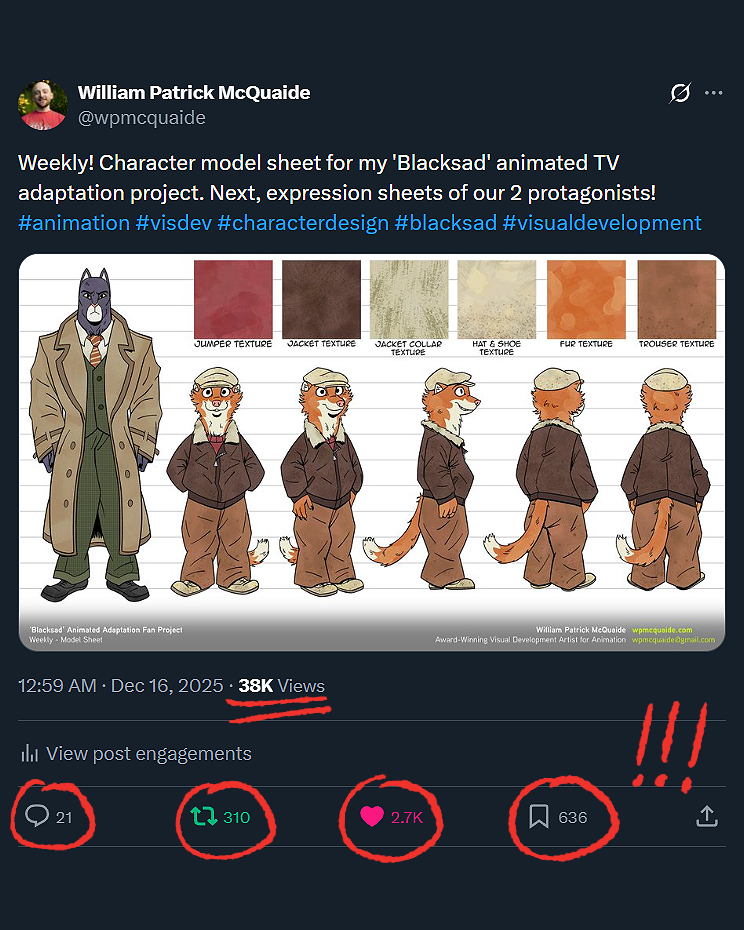Click the reply comment bubble icon
The image size is (744, 930).
point(37,817)
